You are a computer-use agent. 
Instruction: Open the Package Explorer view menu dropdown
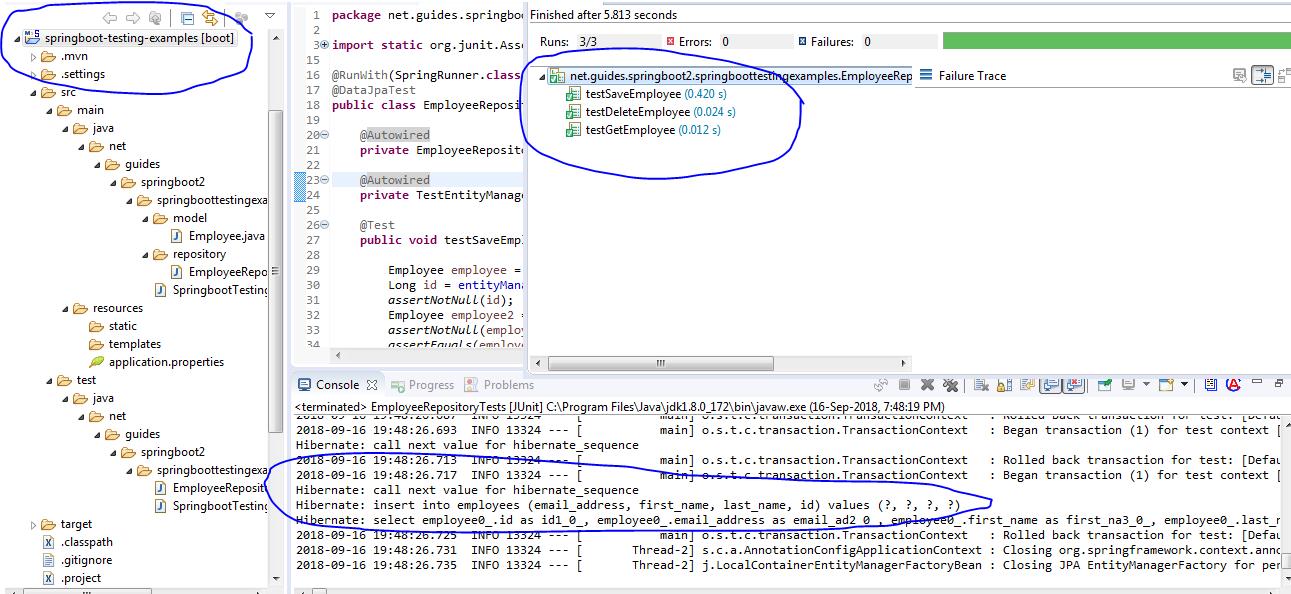[269, 17]
